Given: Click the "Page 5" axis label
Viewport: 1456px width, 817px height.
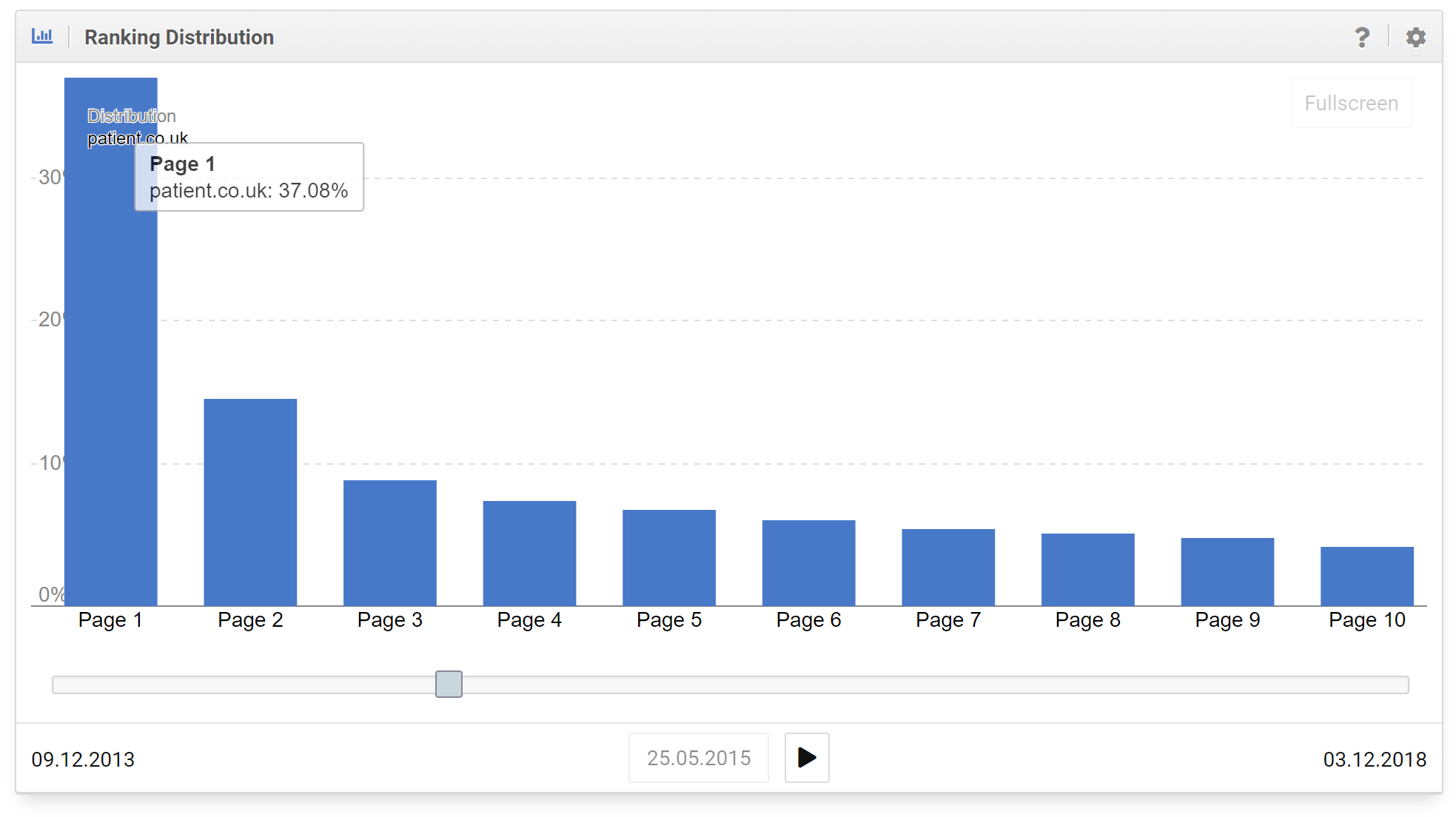Looking at the screenshot, I should tap(669, 619).
